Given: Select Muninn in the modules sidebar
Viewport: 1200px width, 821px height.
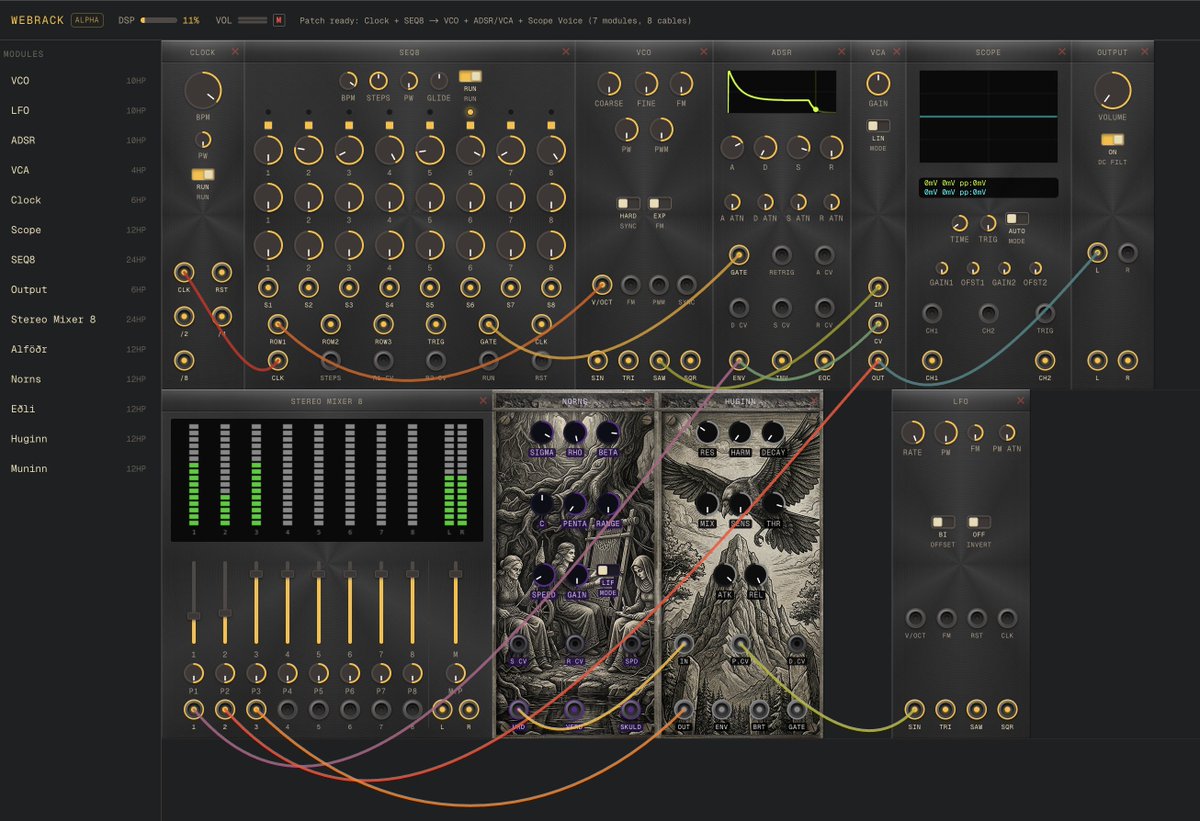Looking at the screenshot, I should 80,468.
